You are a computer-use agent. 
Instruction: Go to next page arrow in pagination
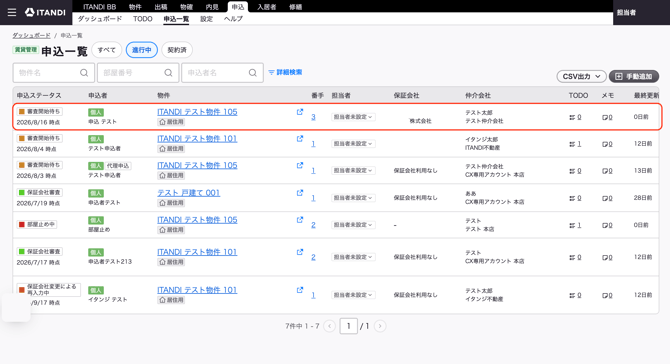[380, 326]
